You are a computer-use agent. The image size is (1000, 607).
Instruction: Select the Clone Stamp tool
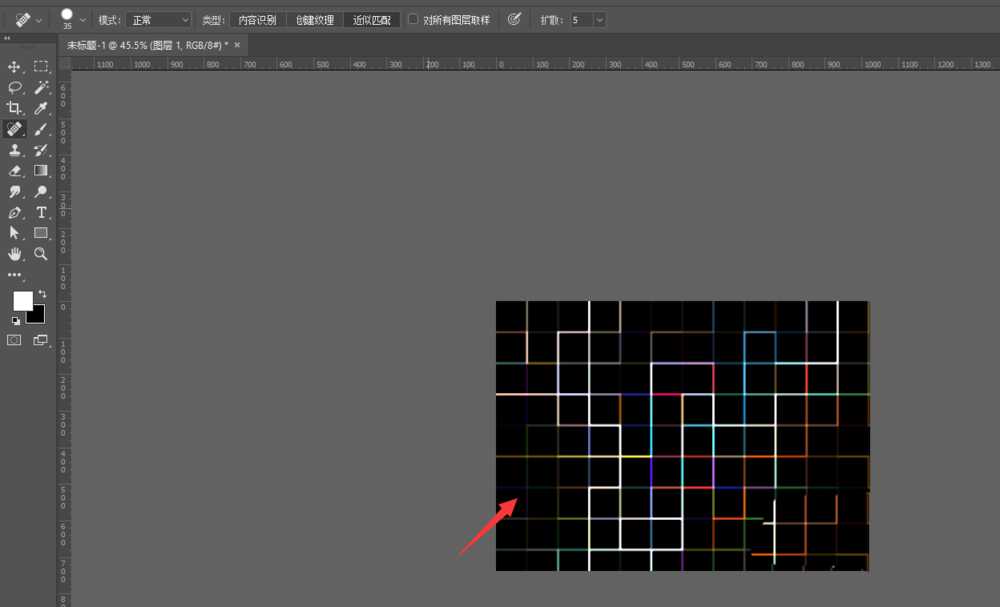click(x=15, y=150)
